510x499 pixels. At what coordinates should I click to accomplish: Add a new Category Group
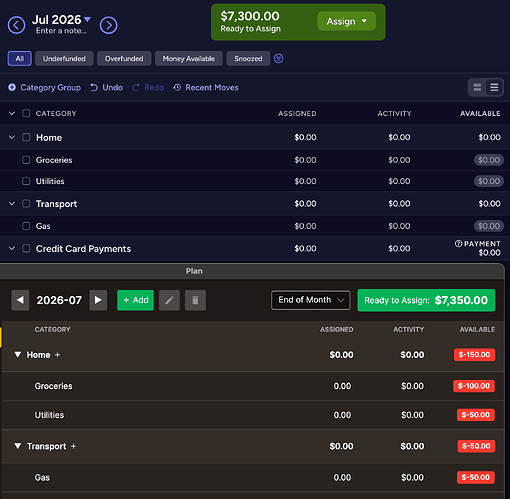tap(44, 88)
